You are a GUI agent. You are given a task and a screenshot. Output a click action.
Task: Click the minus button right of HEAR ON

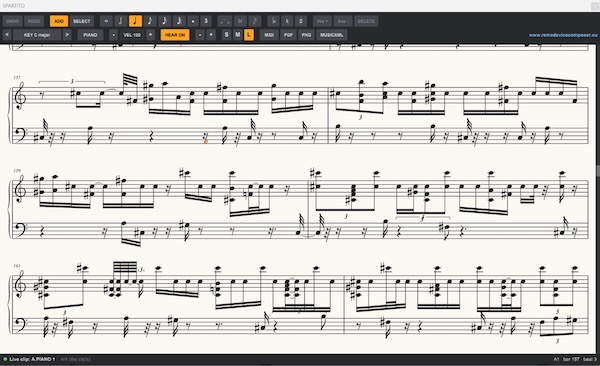tap(200, 35)
